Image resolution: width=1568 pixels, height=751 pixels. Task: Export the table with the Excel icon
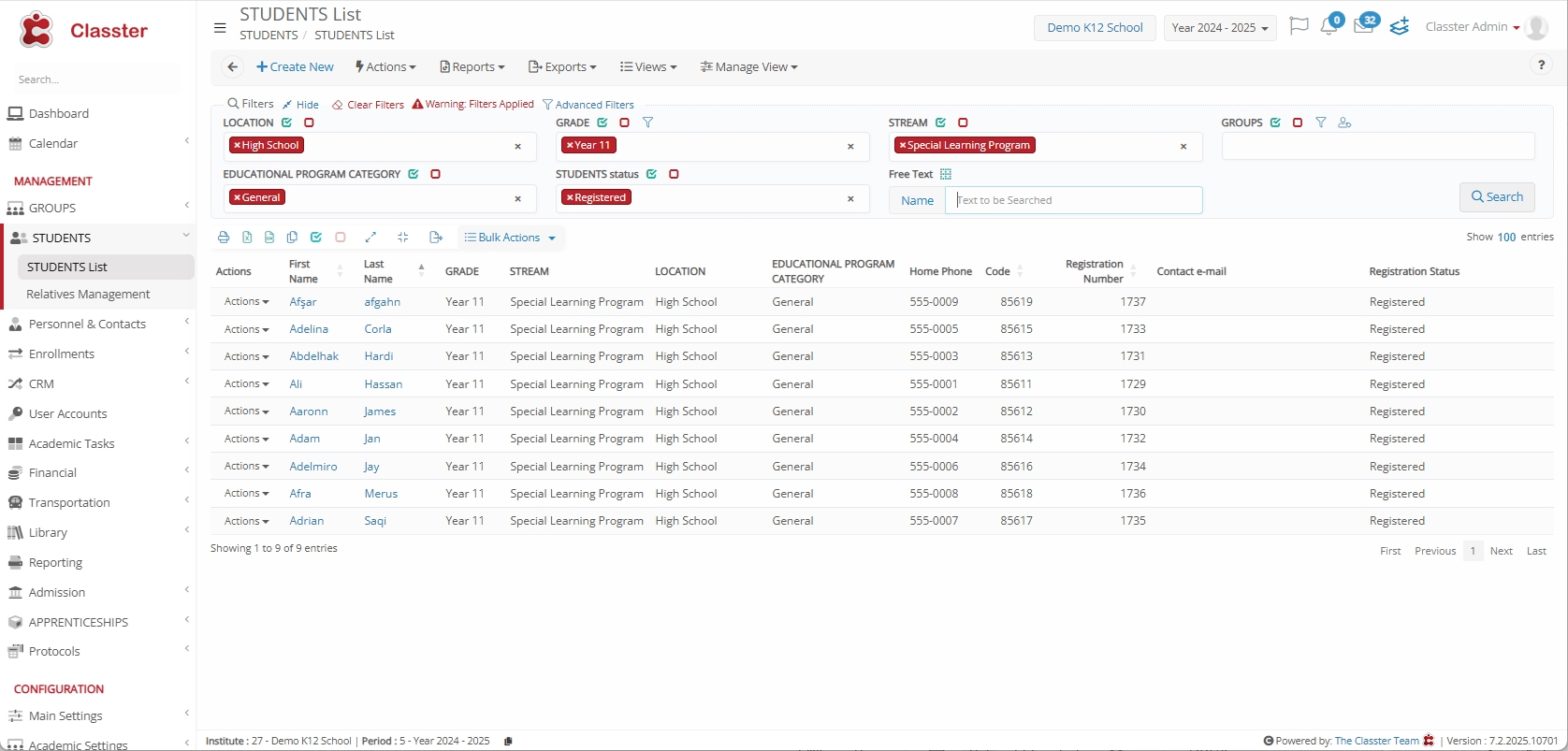247,238
